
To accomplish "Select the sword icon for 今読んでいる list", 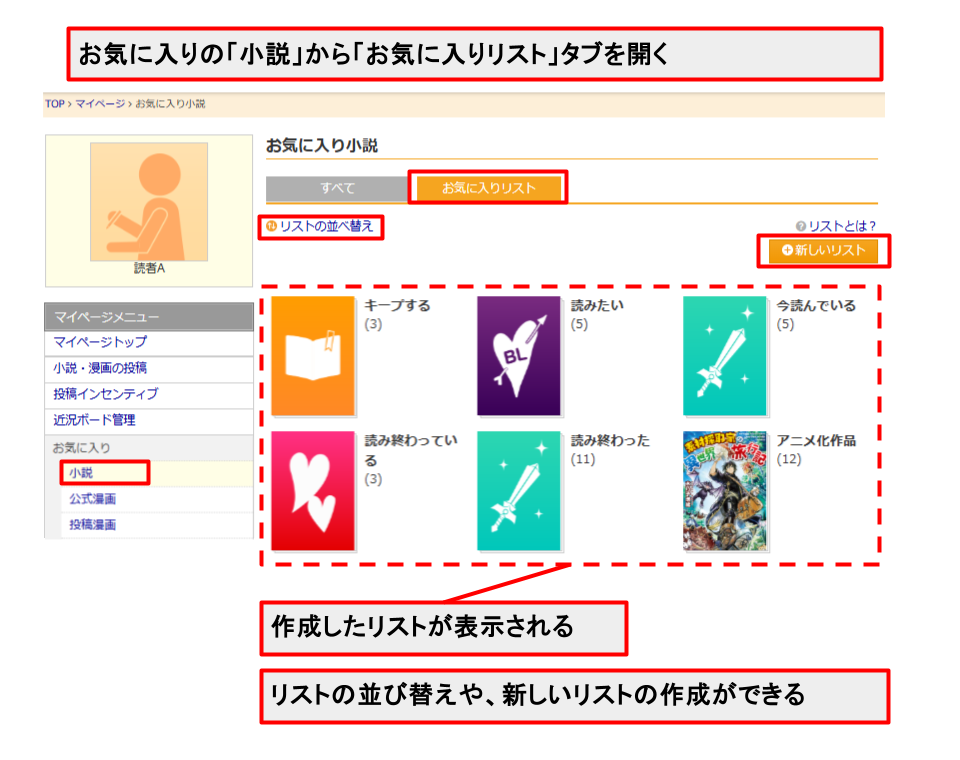I will point(726,357).
